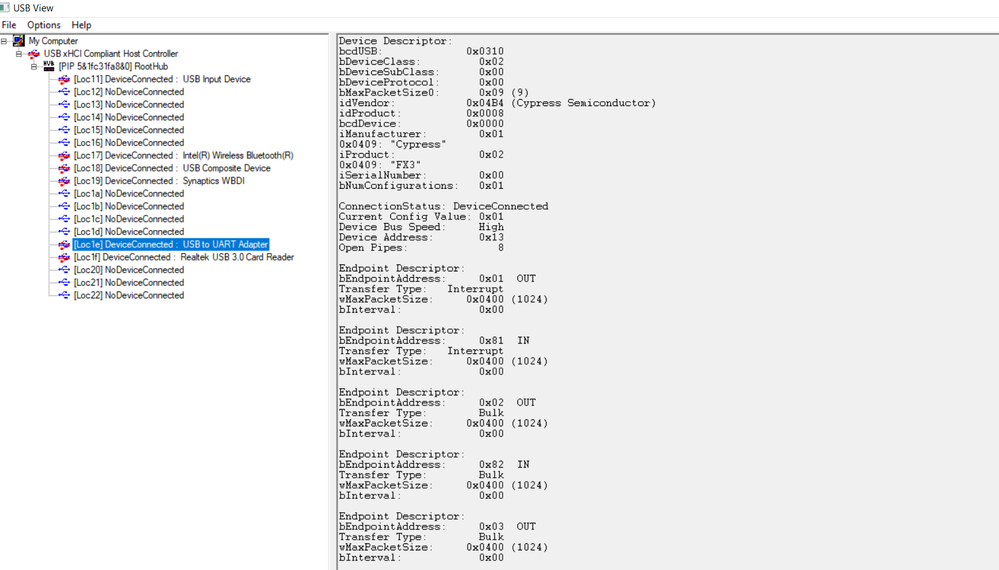The width and height of the screenshot is (999, 570).
Task: Click the bcdUSB 0x0310 line
Action: click(421, 52)
